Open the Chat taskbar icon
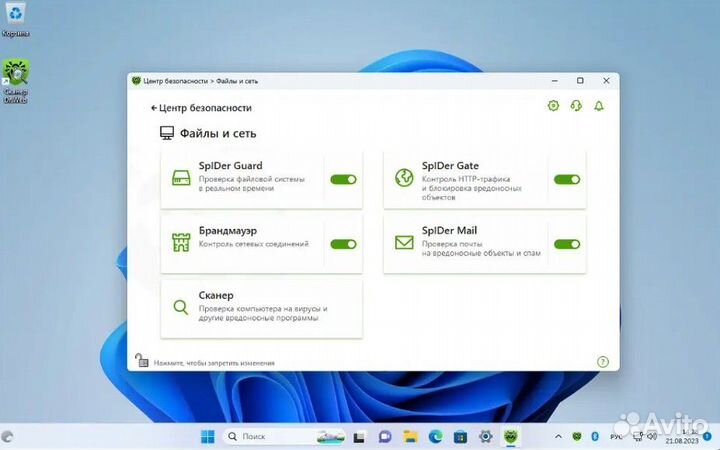The width and height of the screenshot is (720, 450). coord(385,436)
